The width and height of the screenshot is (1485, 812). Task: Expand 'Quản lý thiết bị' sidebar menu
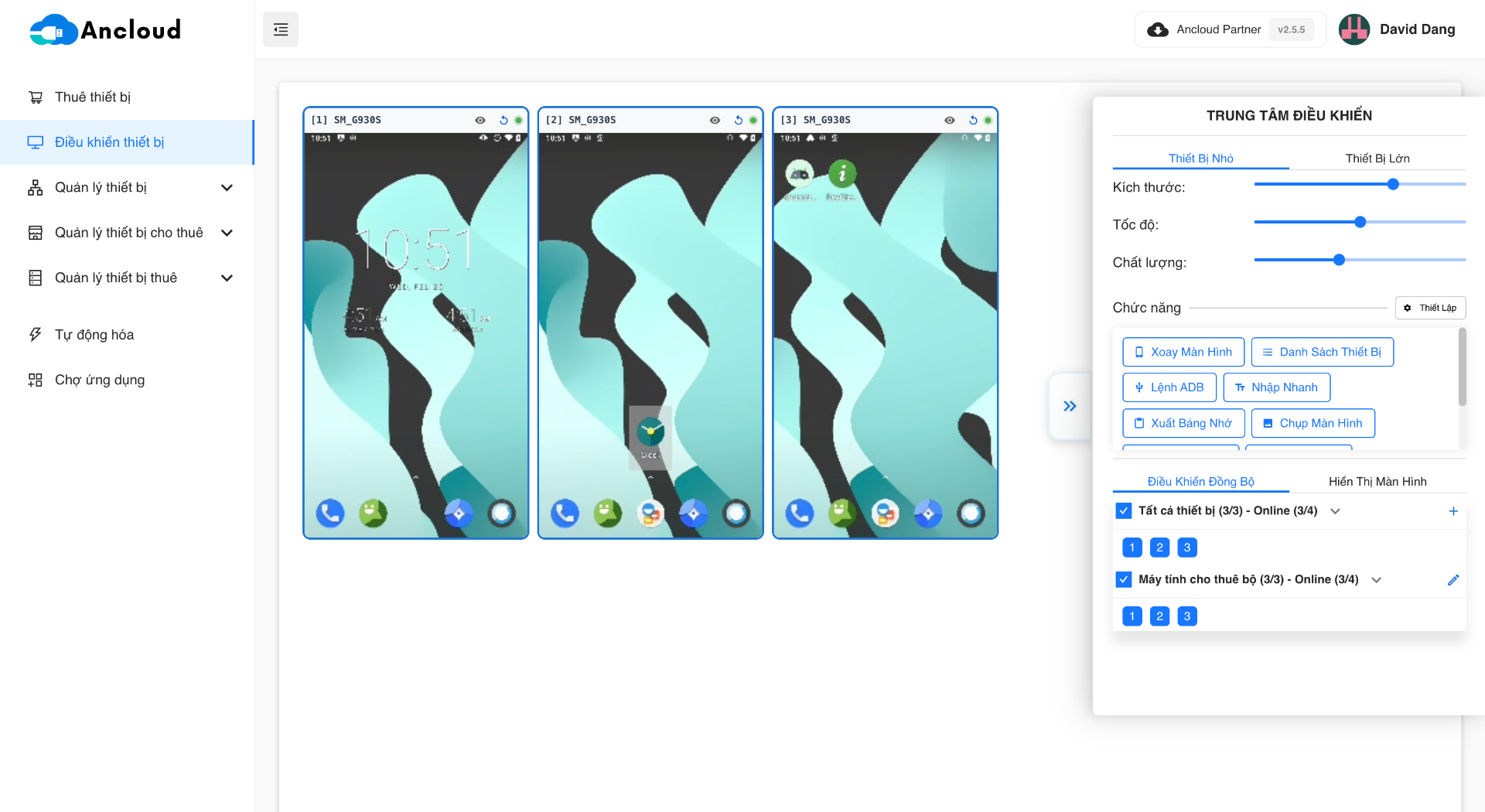coord(227,188)
